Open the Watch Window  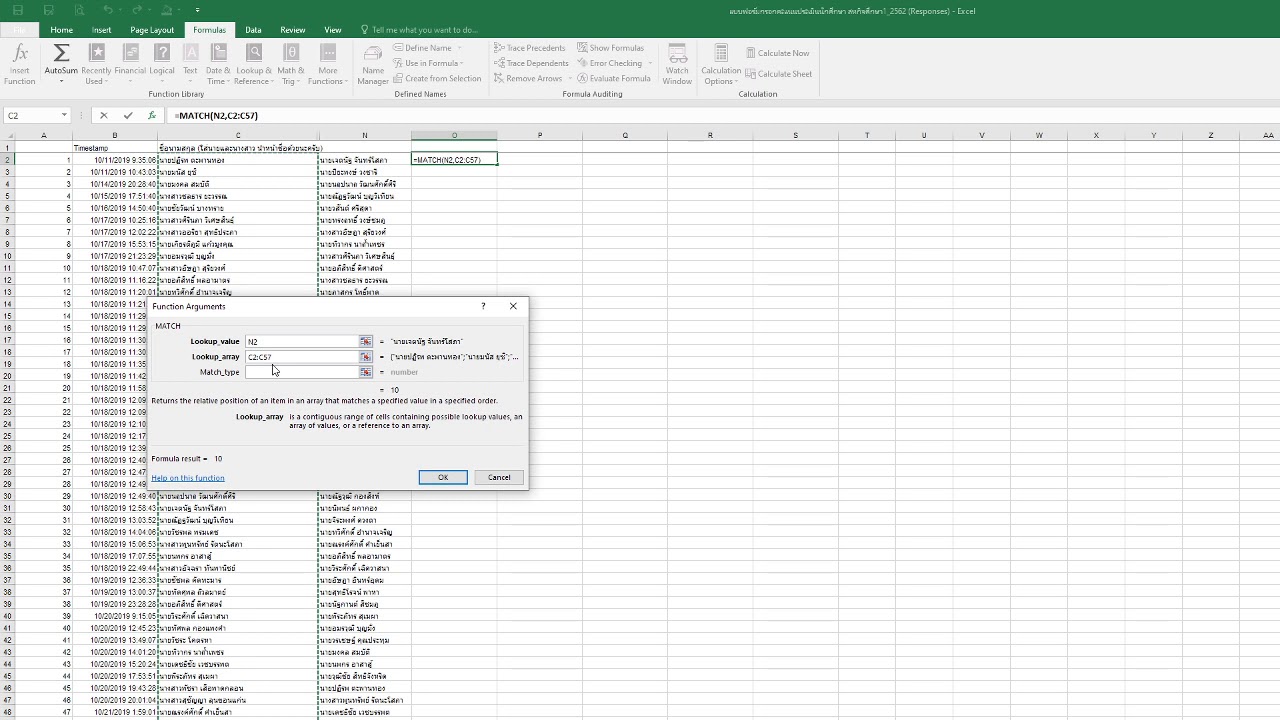677,65
